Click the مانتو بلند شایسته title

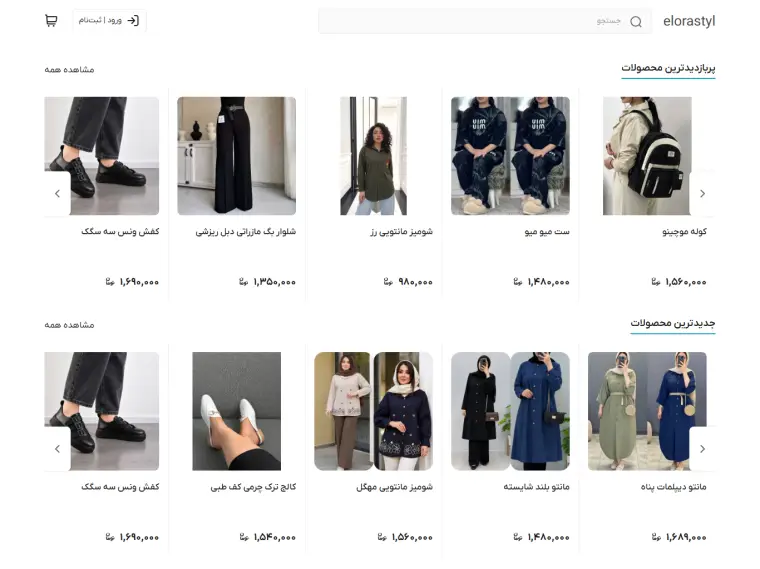pyautogui.click(x=537, y=487)
